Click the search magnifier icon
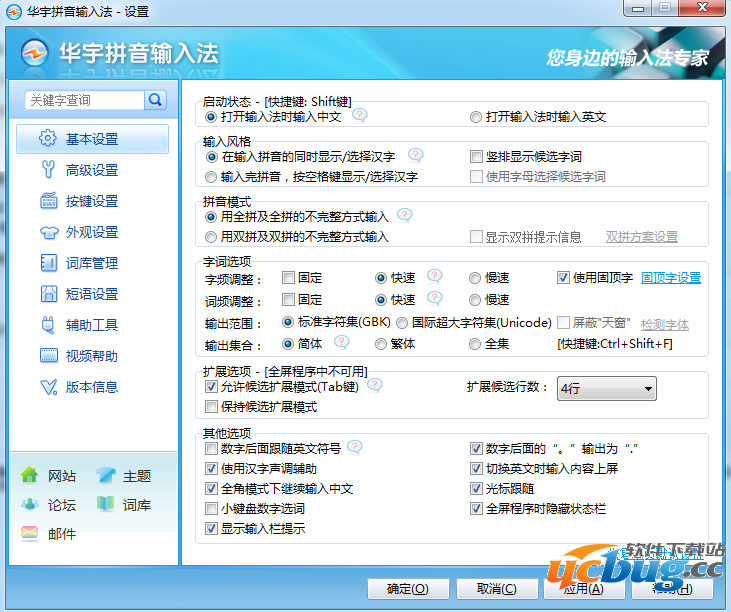Screen dimensions: 731x612 tap(155, 100)
